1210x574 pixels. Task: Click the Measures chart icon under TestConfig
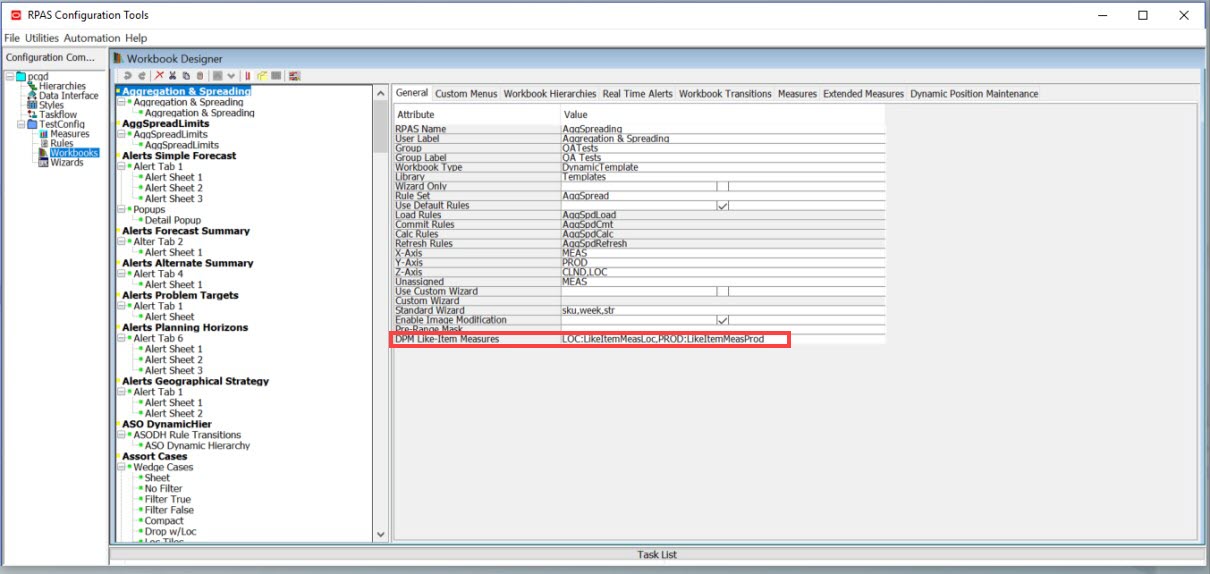point(43,134)
